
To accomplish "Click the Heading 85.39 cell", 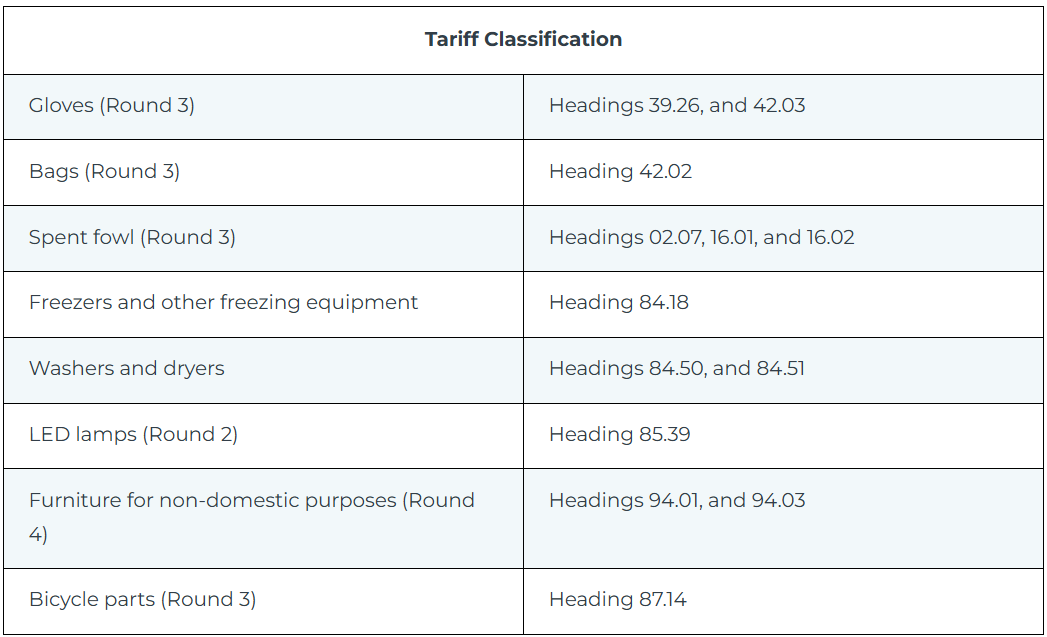I will point(619,434).
